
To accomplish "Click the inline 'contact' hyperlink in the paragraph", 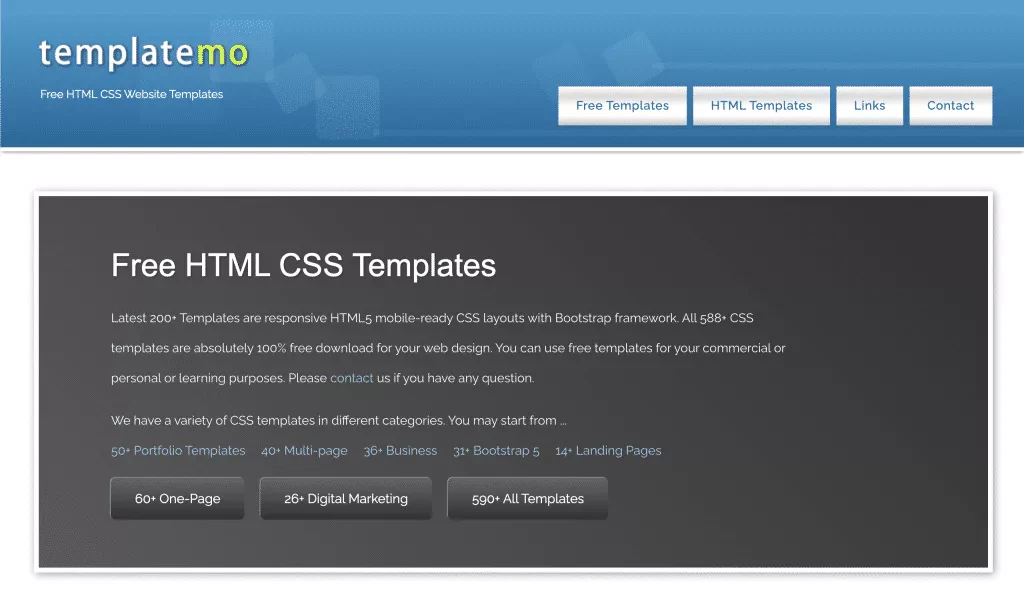I will [351, 378].
